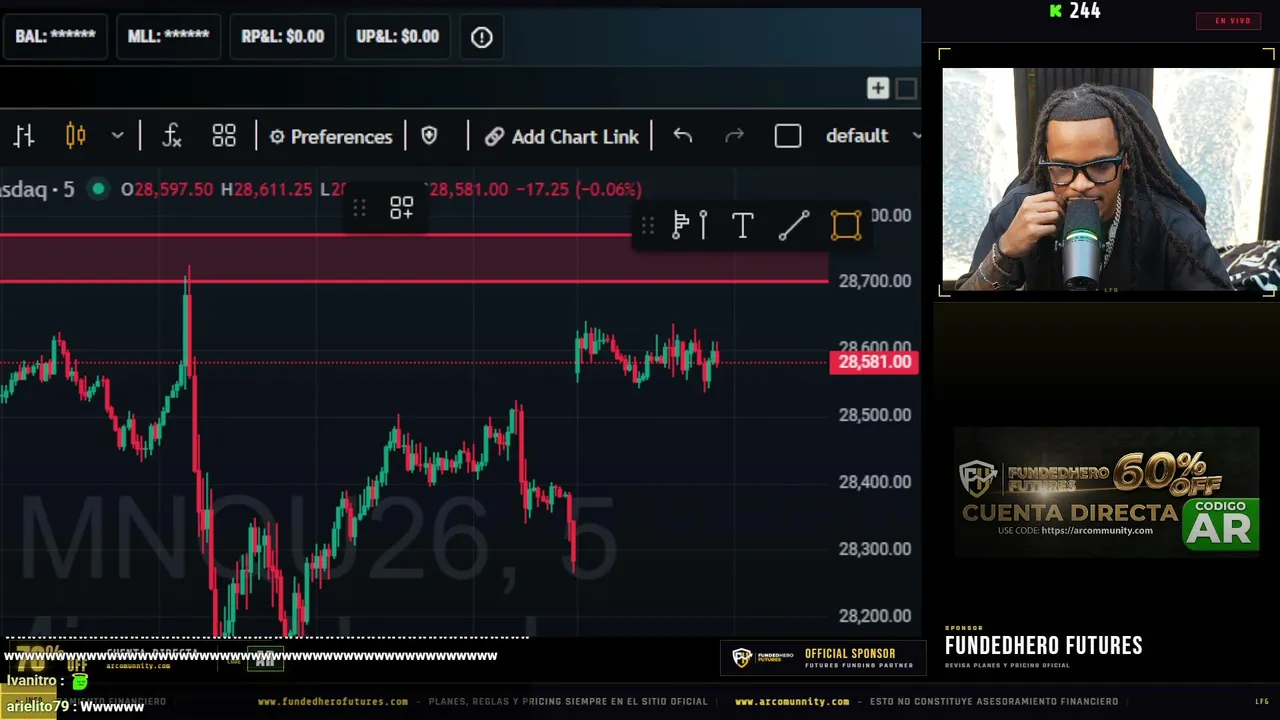1280x720 pixels.
Task: Click the UP&L $0.00 box
Action: click(397, 37)
